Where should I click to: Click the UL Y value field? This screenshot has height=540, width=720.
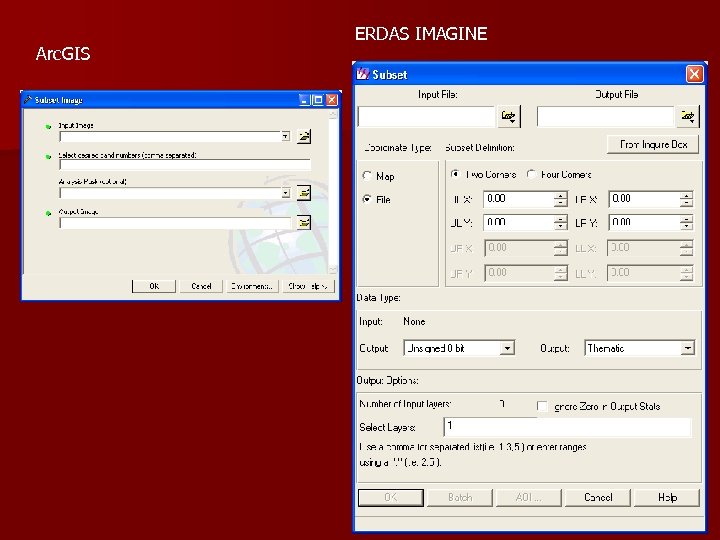click(x=518, y=223)
